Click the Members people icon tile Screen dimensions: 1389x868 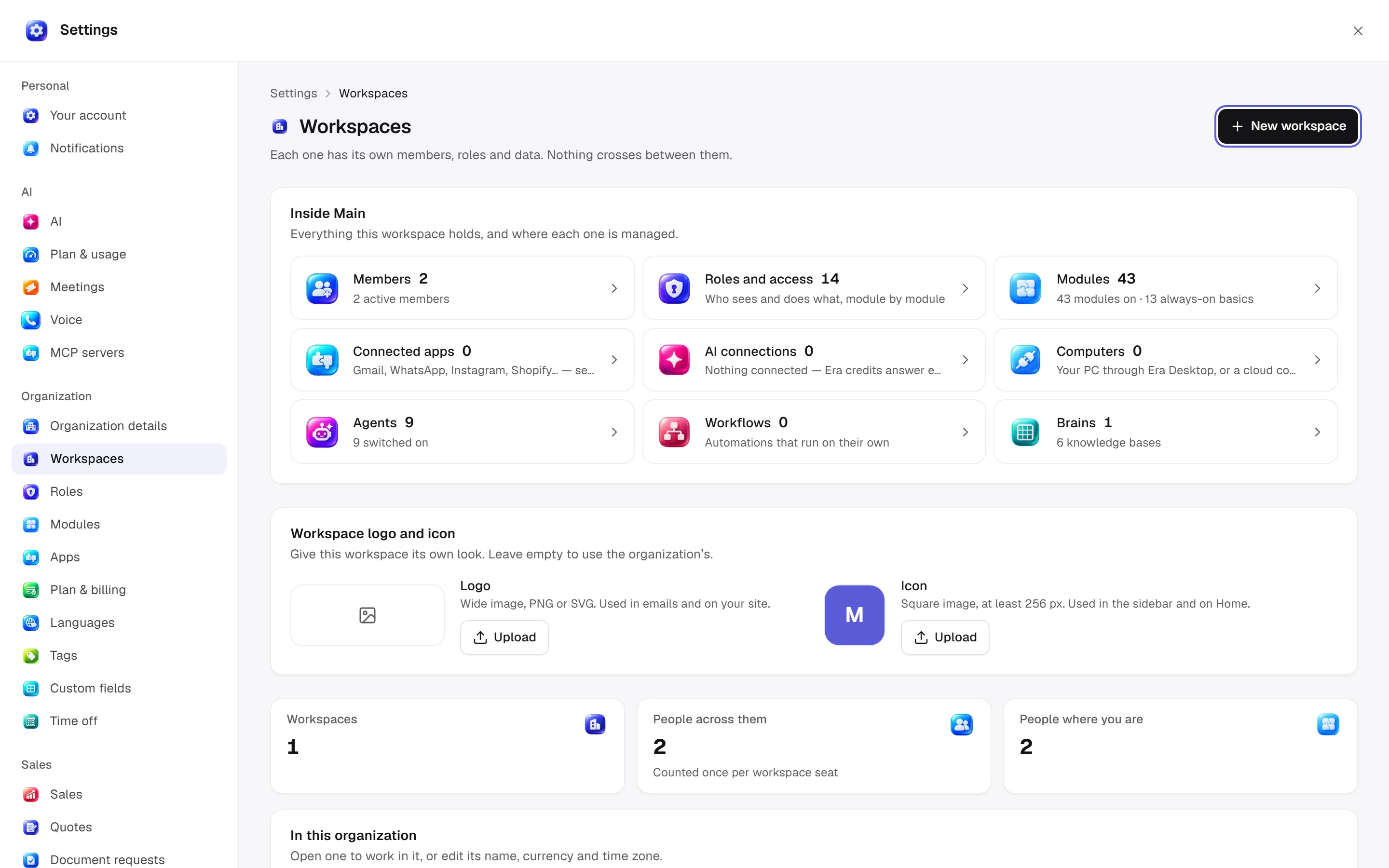(x=322, y=288)
